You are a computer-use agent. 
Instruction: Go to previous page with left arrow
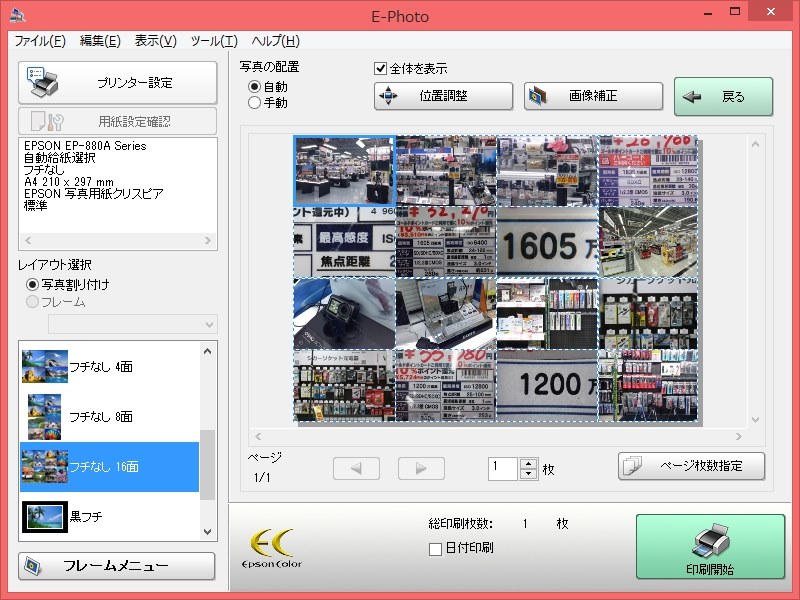coord(356,468)
